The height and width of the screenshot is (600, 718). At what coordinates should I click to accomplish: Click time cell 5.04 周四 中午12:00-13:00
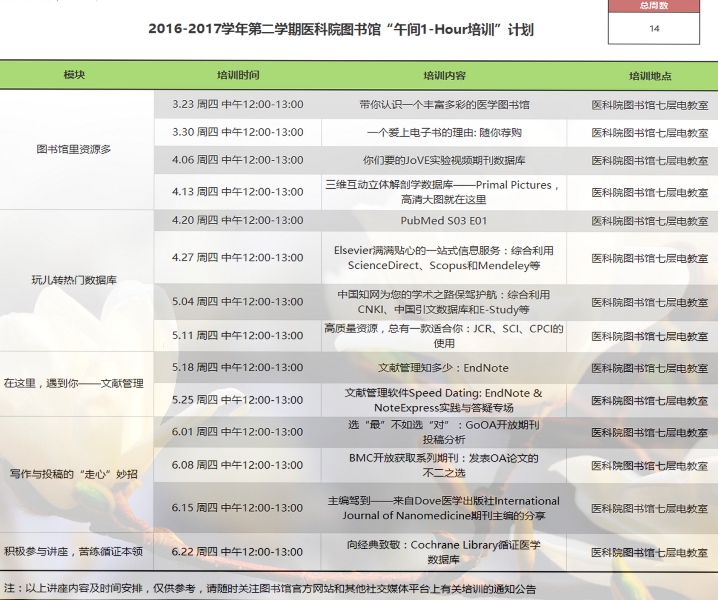point(238,302)
